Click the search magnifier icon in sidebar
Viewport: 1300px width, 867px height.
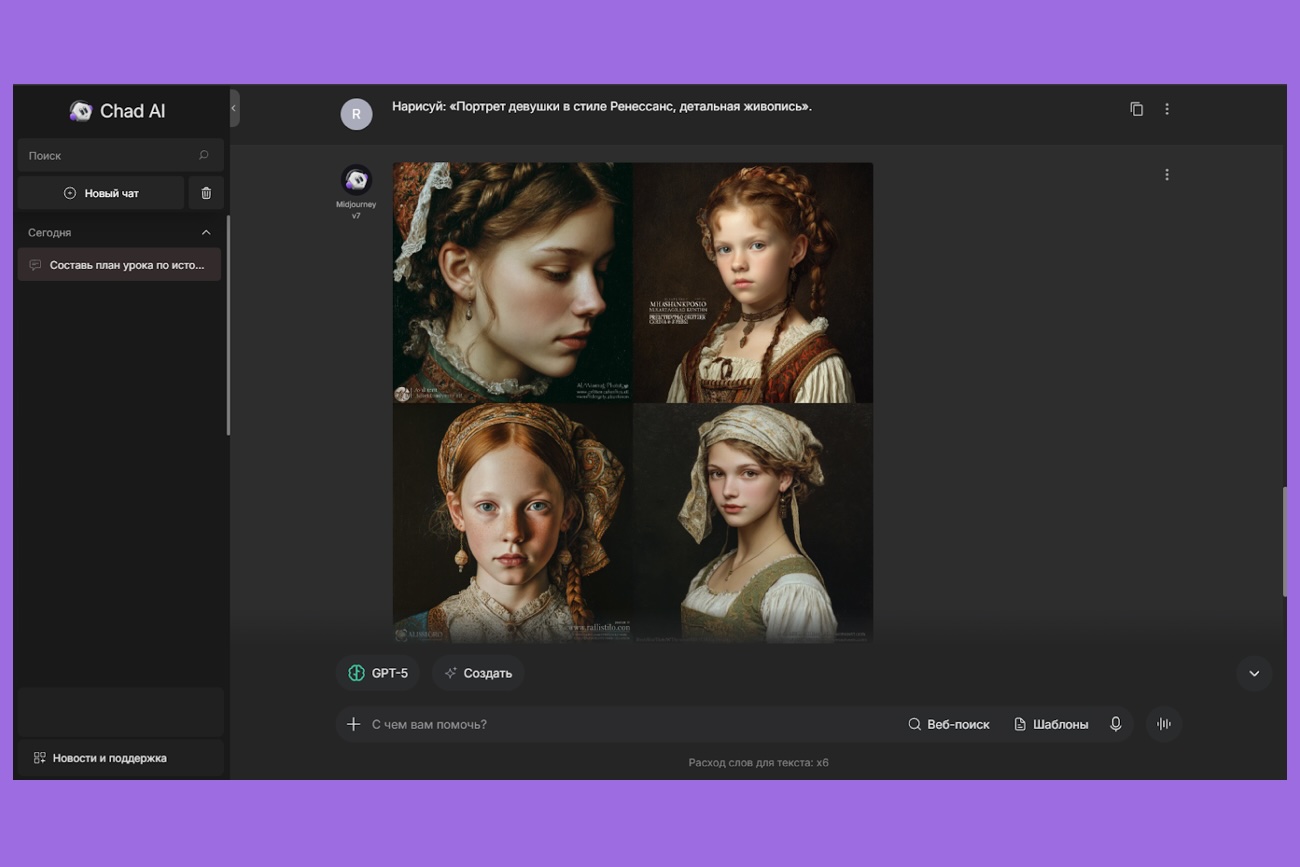click(204, 155)
